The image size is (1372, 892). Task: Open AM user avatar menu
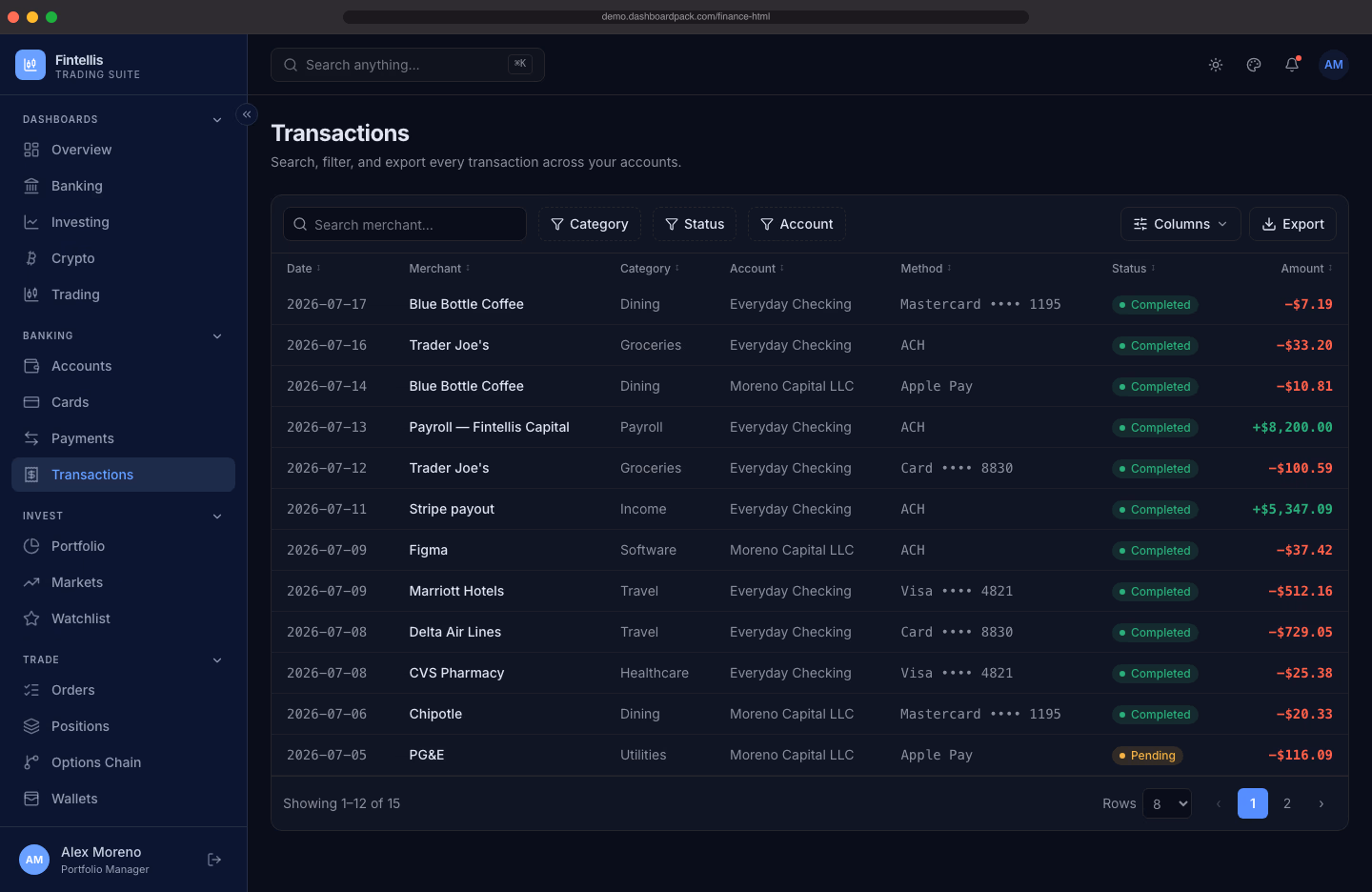pyautogui.click(x=1334, y=65)
